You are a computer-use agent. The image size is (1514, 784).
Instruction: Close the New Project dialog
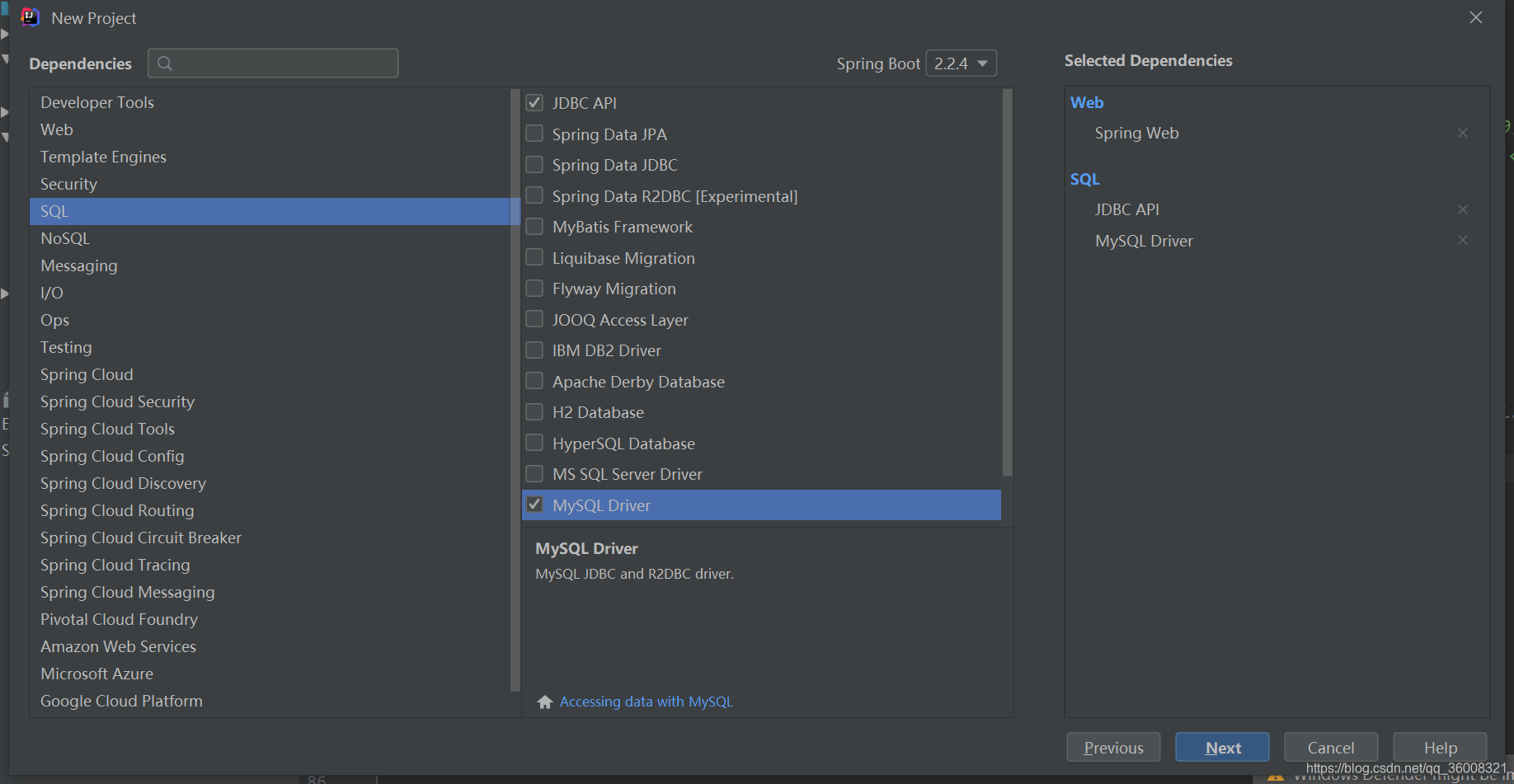1475,17
